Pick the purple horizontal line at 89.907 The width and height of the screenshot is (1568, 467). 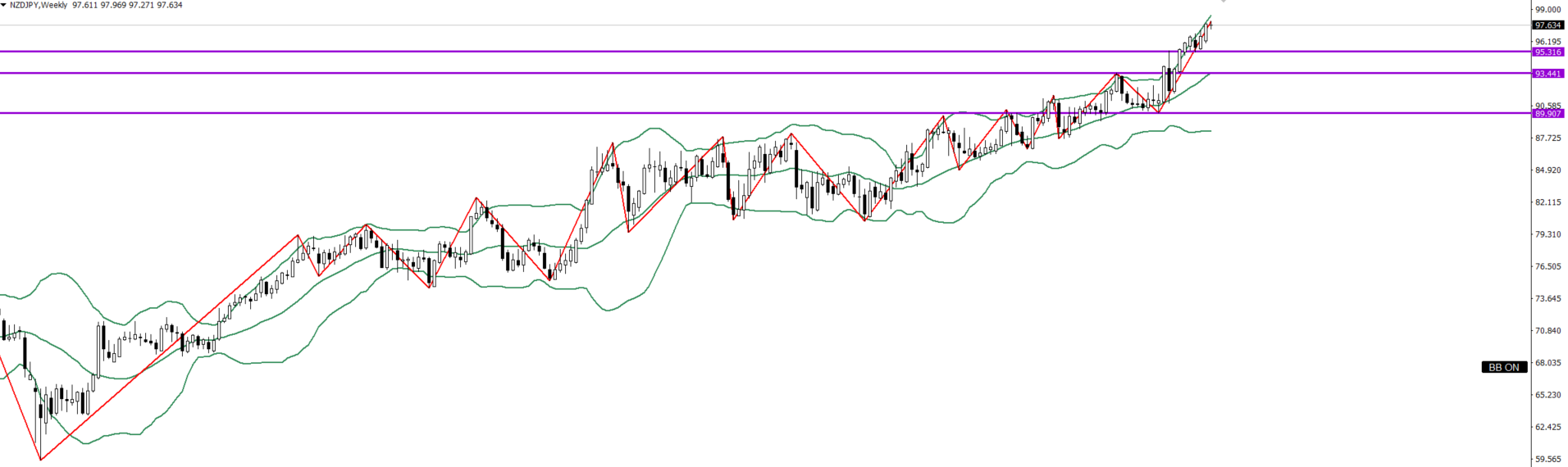(574, 113)
